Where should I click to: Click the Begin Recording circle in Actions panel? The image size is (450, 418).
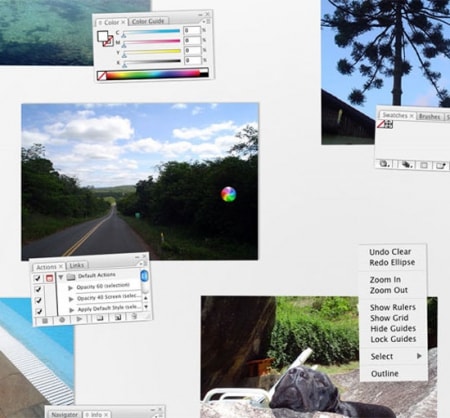pyautogui.click(x=62, y=320)
